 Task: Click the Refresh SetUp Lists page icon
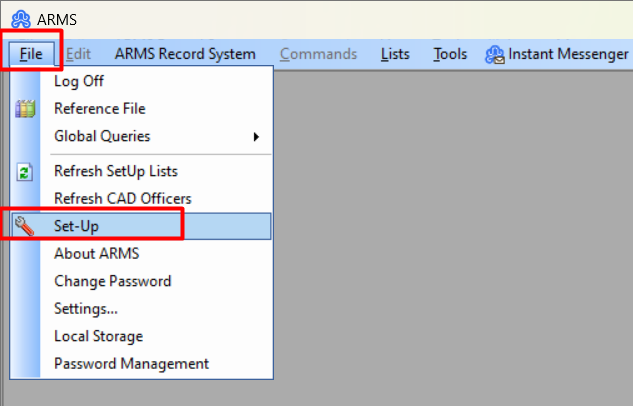(25, 172)
